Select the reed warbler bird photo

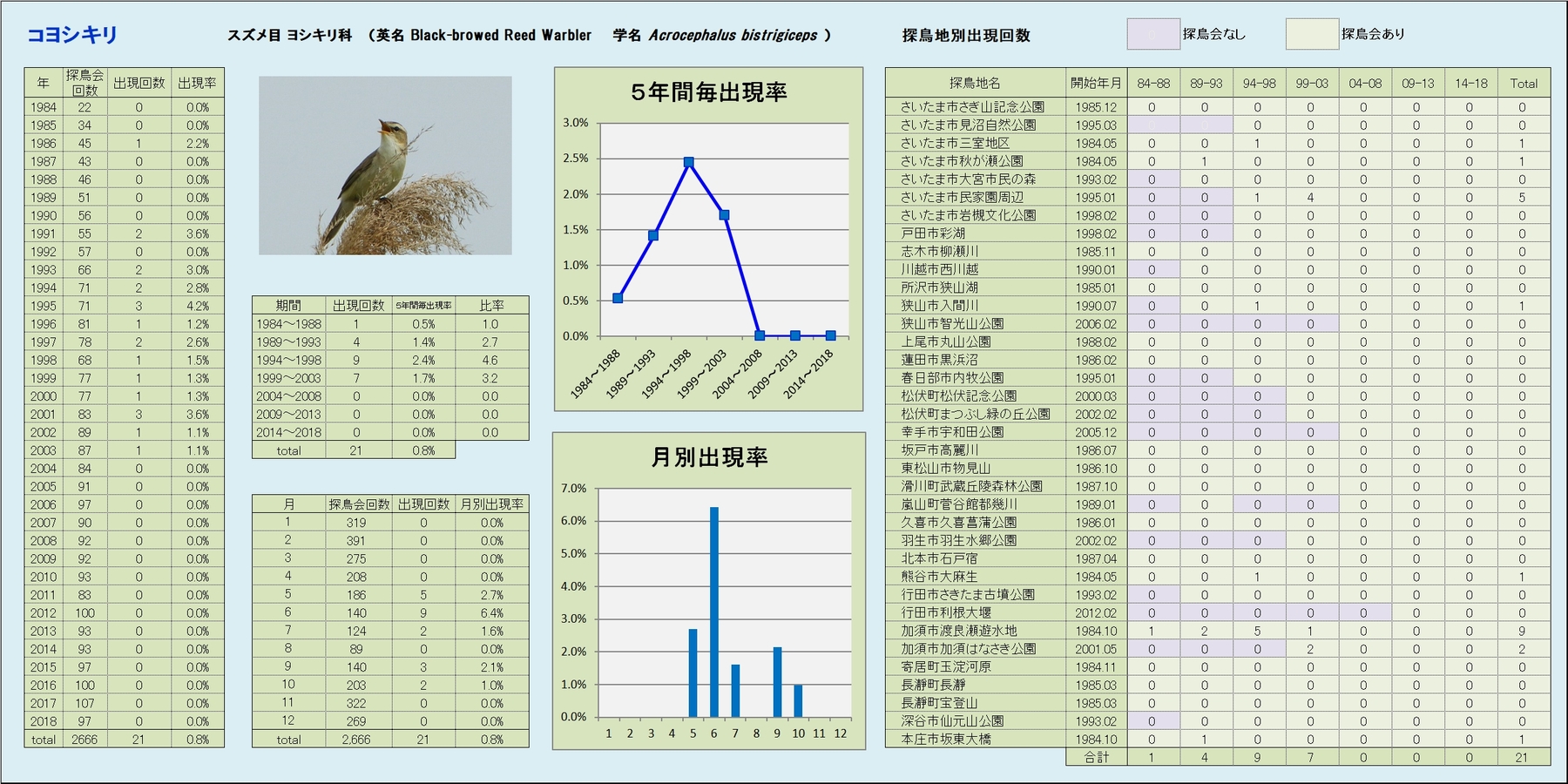click(385, 166)
